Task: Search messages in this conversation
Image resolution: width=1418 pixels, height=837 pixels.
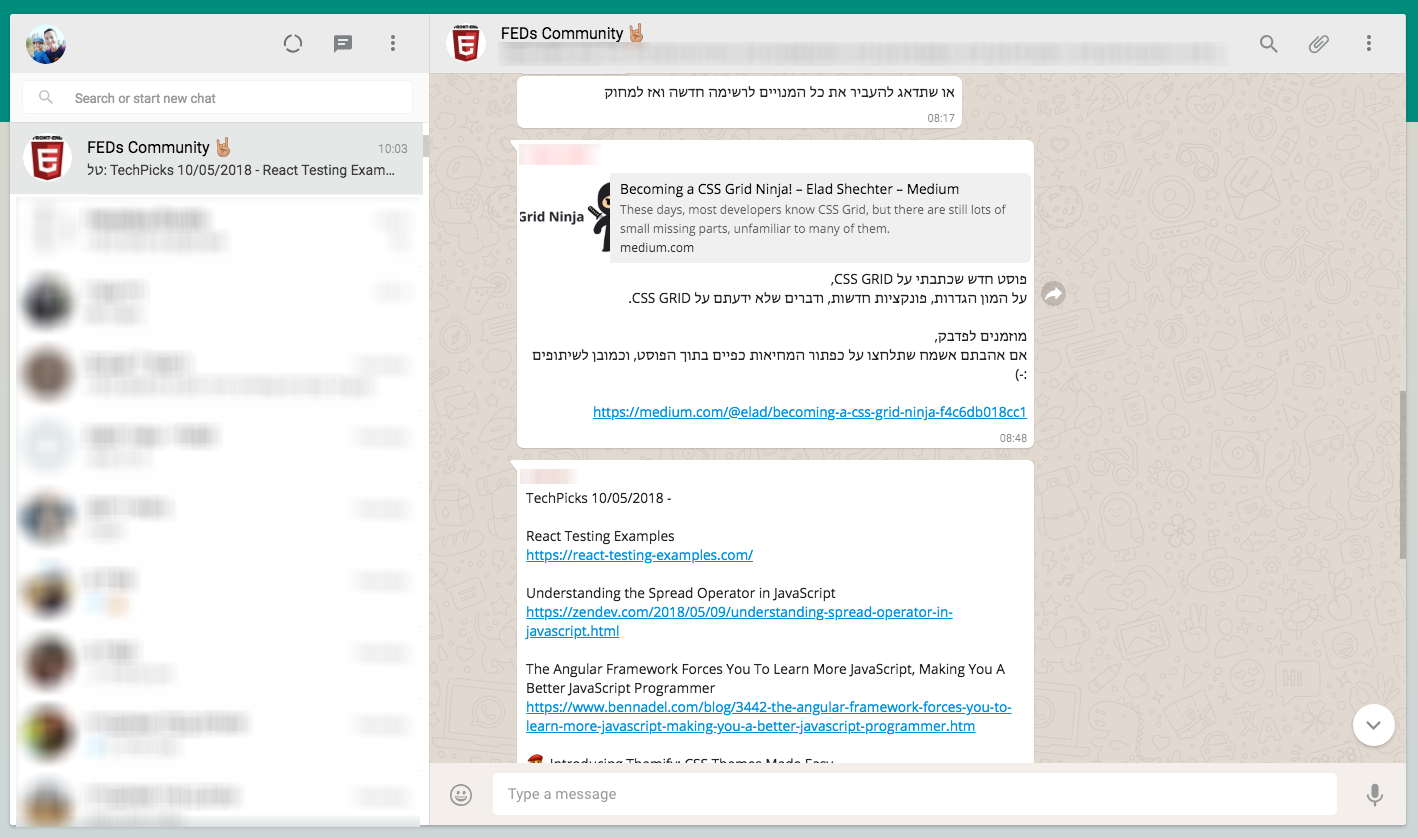Action: [1269, 43]
